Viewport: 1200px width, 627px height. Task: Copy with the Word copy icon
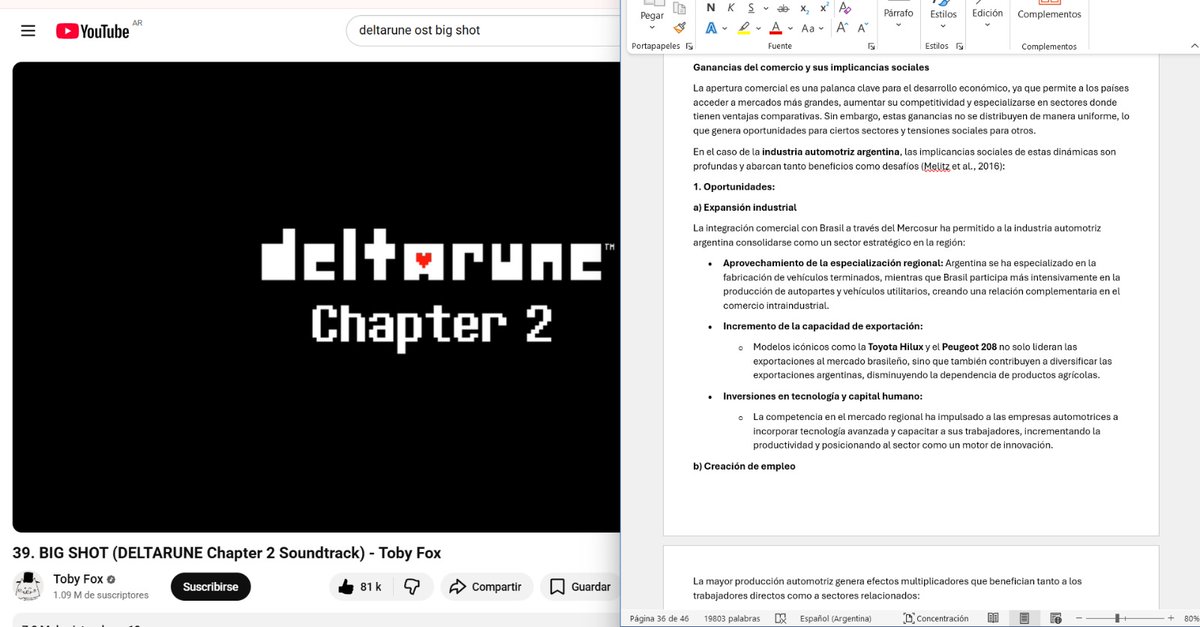(x=680, y=8)
